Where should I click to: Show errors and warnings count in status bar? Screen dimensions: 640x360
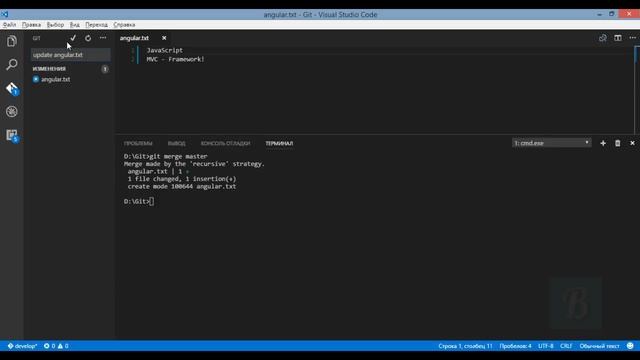(x=56, y=346)
